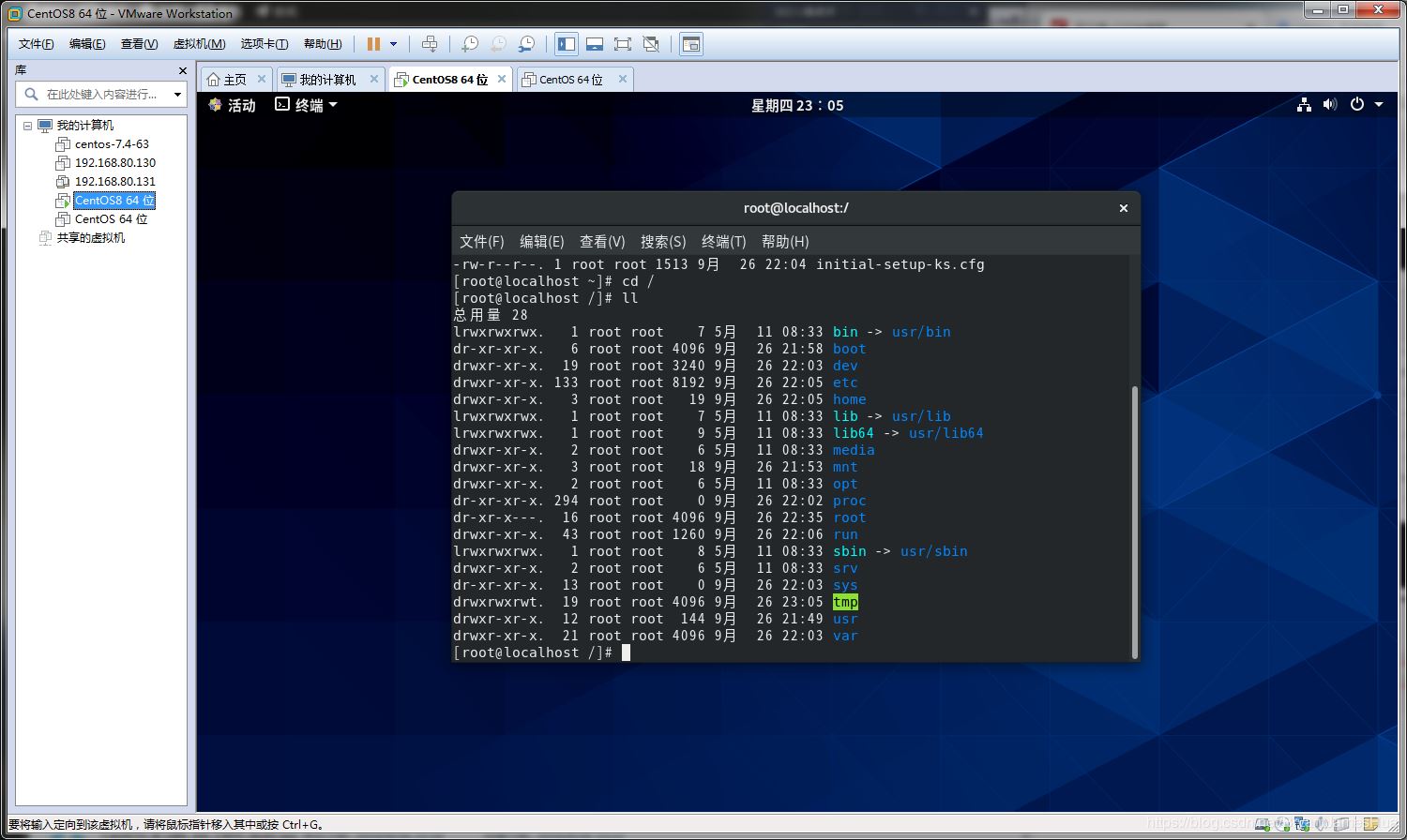Screen dimensions: 1407x840
Task: Click the console view icon
Action: click(x=691, y=44)
